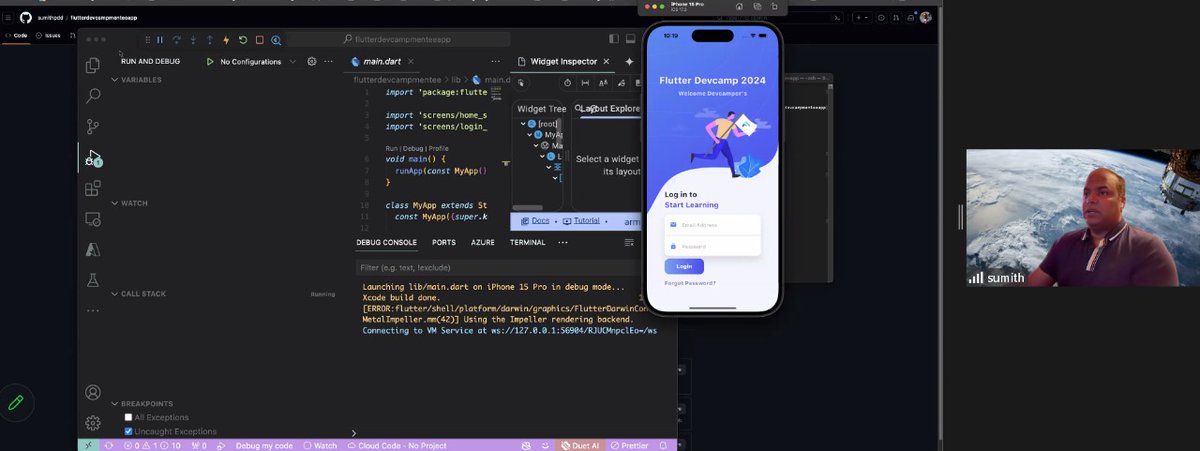Select the main.dart editor tab
Image resolution: width=1200 pixels, height=451 pixels.
[381, 61]
